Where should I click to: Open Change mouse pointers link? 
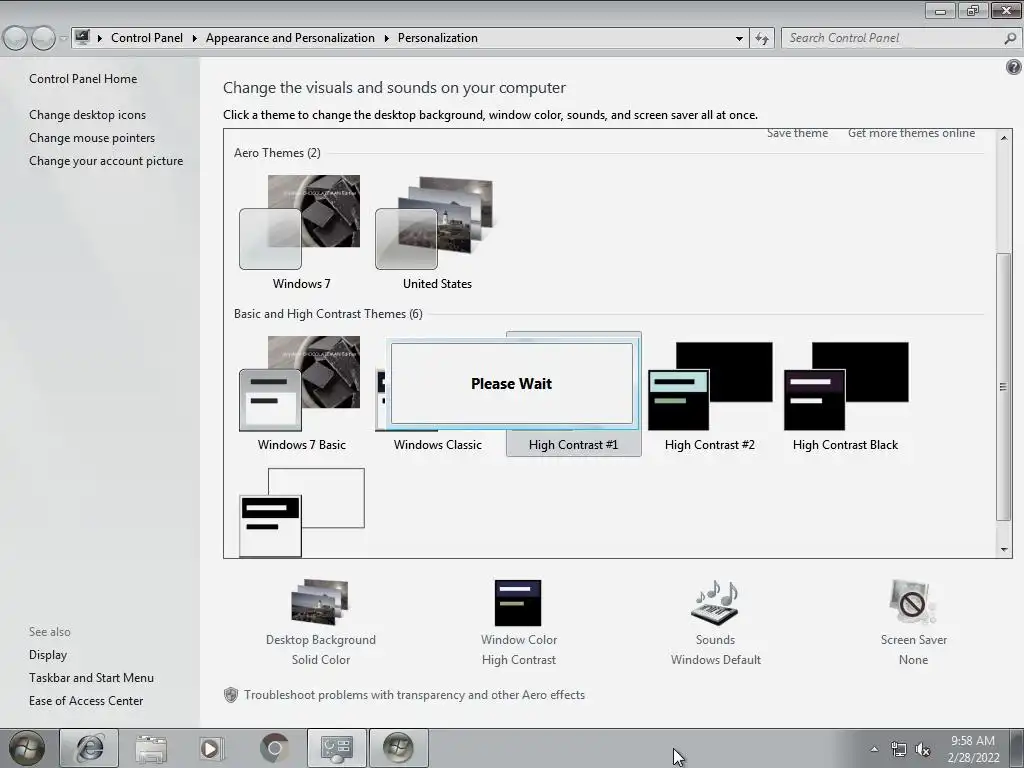(x=92, y=138)
